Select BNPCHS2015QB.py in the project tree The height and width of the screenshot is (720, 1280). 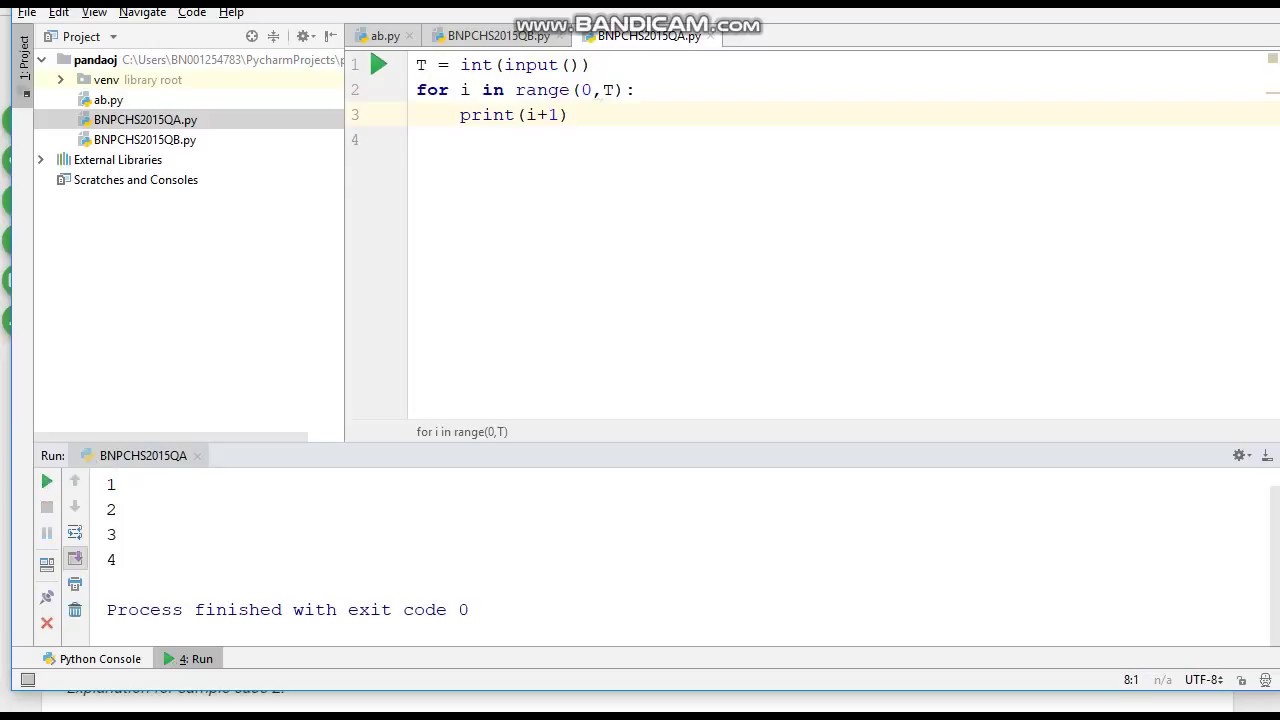click(x=145, y=140)
